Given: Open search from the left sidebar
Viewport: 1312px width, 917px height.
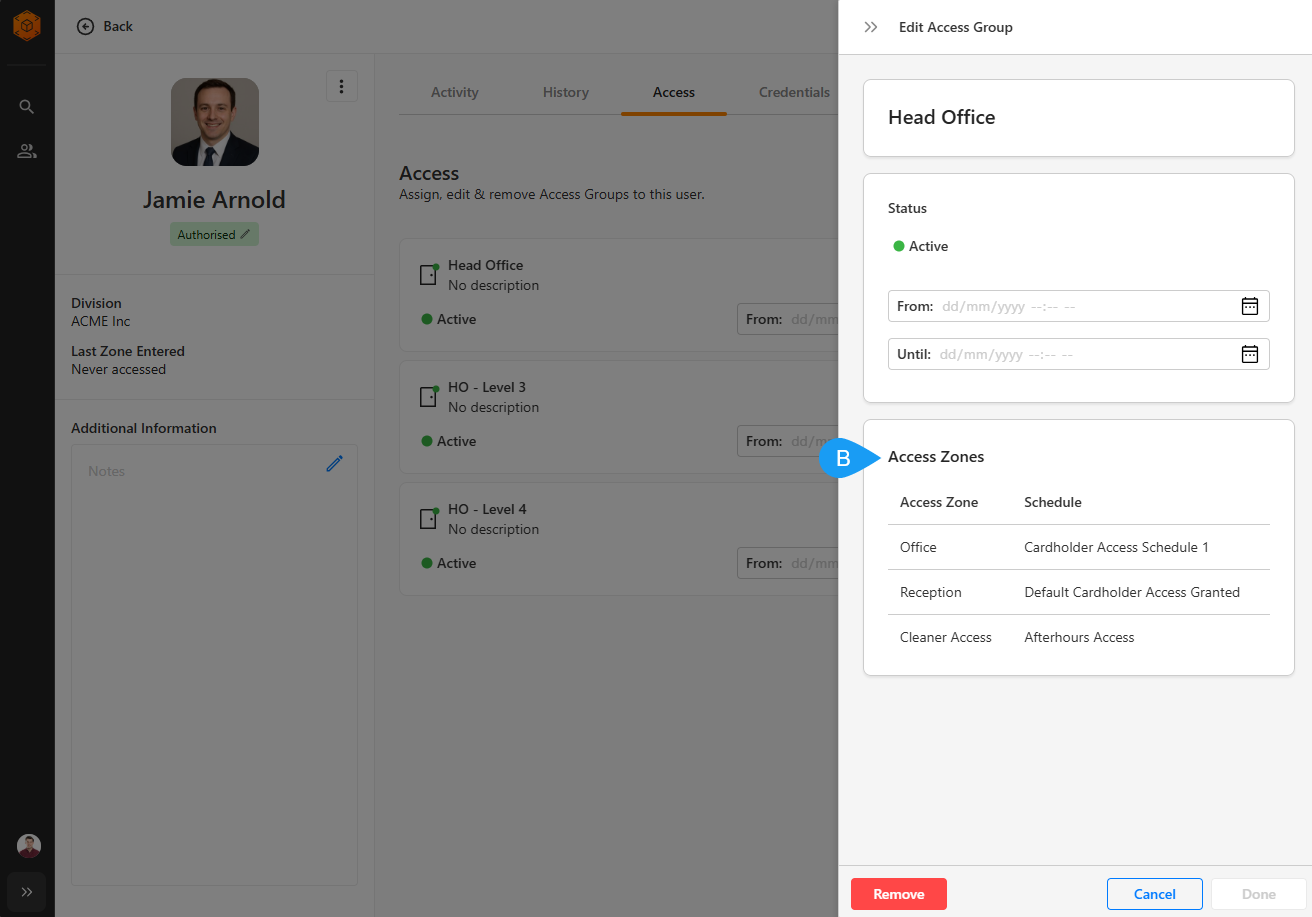Looking at the screenshot, I should [x=27, y=107].
